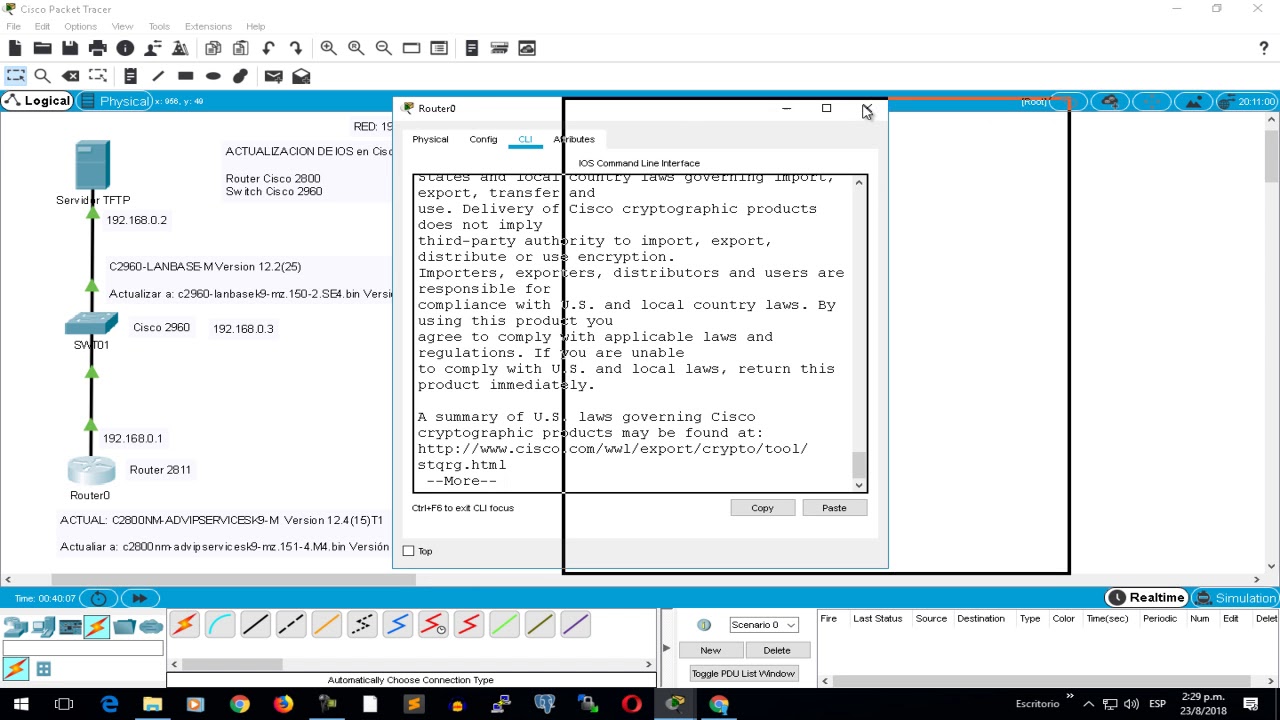
Task: Open Chrome from the Windows taskbar
Action: 239,704
